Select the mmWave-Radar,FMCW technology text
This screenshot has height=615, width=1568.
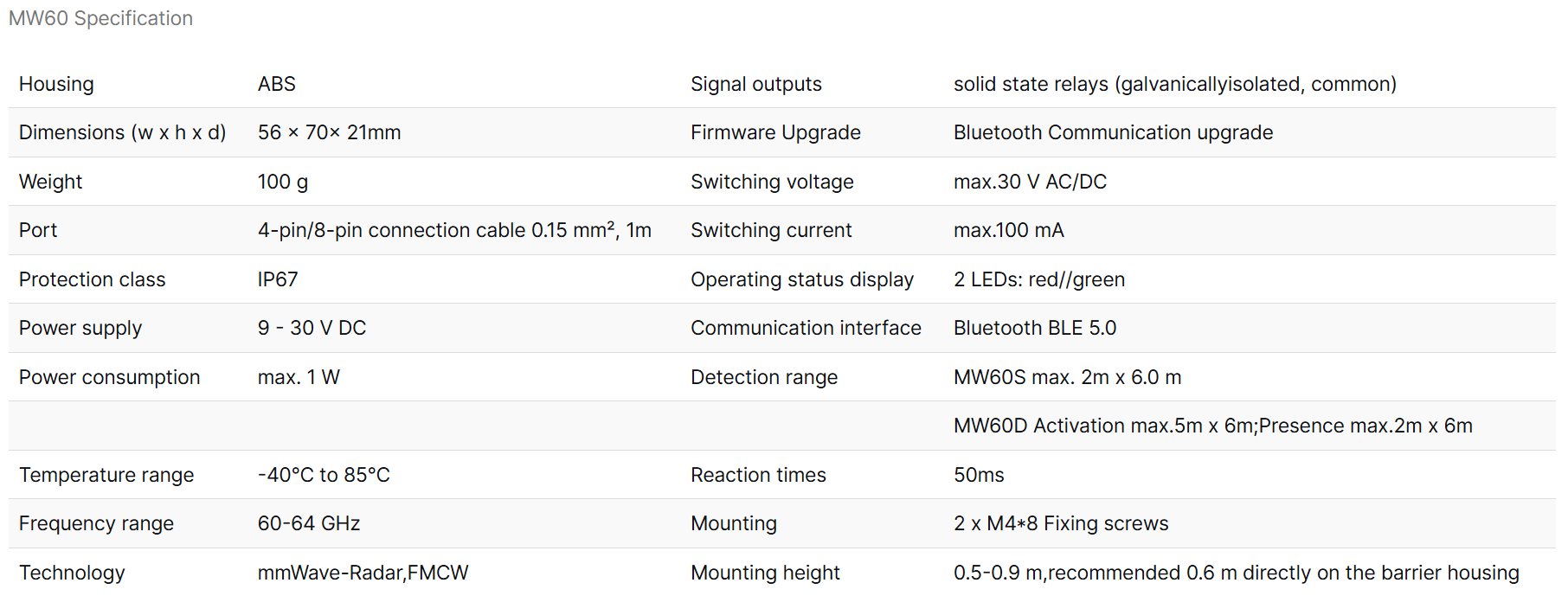point(362,573)
